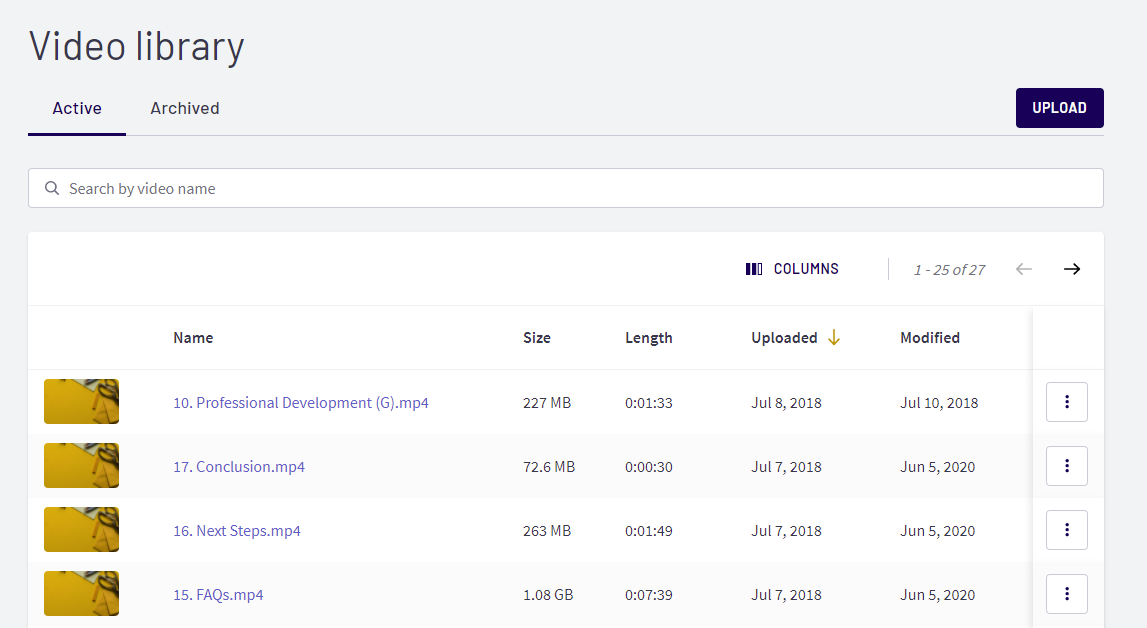Click the 0:01:49 length value
The height and width of the screenshot is (628, 1147).
click(x=649, y=531)
